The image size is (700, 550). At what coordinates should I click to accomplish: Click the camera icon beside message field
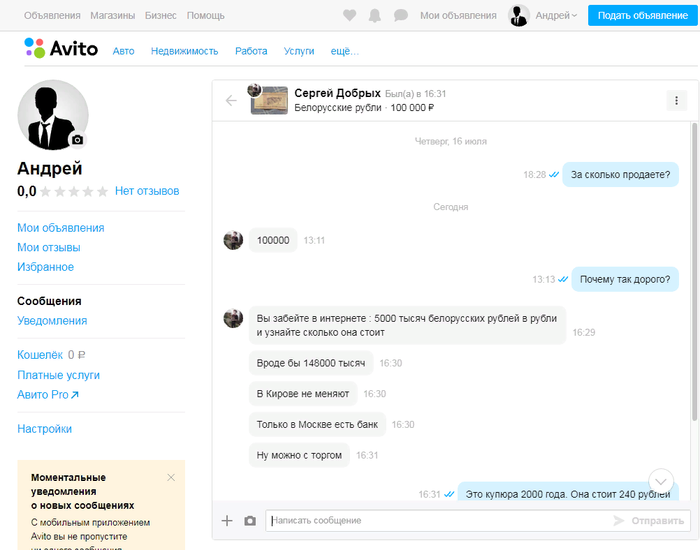click(x=250, y=521)
